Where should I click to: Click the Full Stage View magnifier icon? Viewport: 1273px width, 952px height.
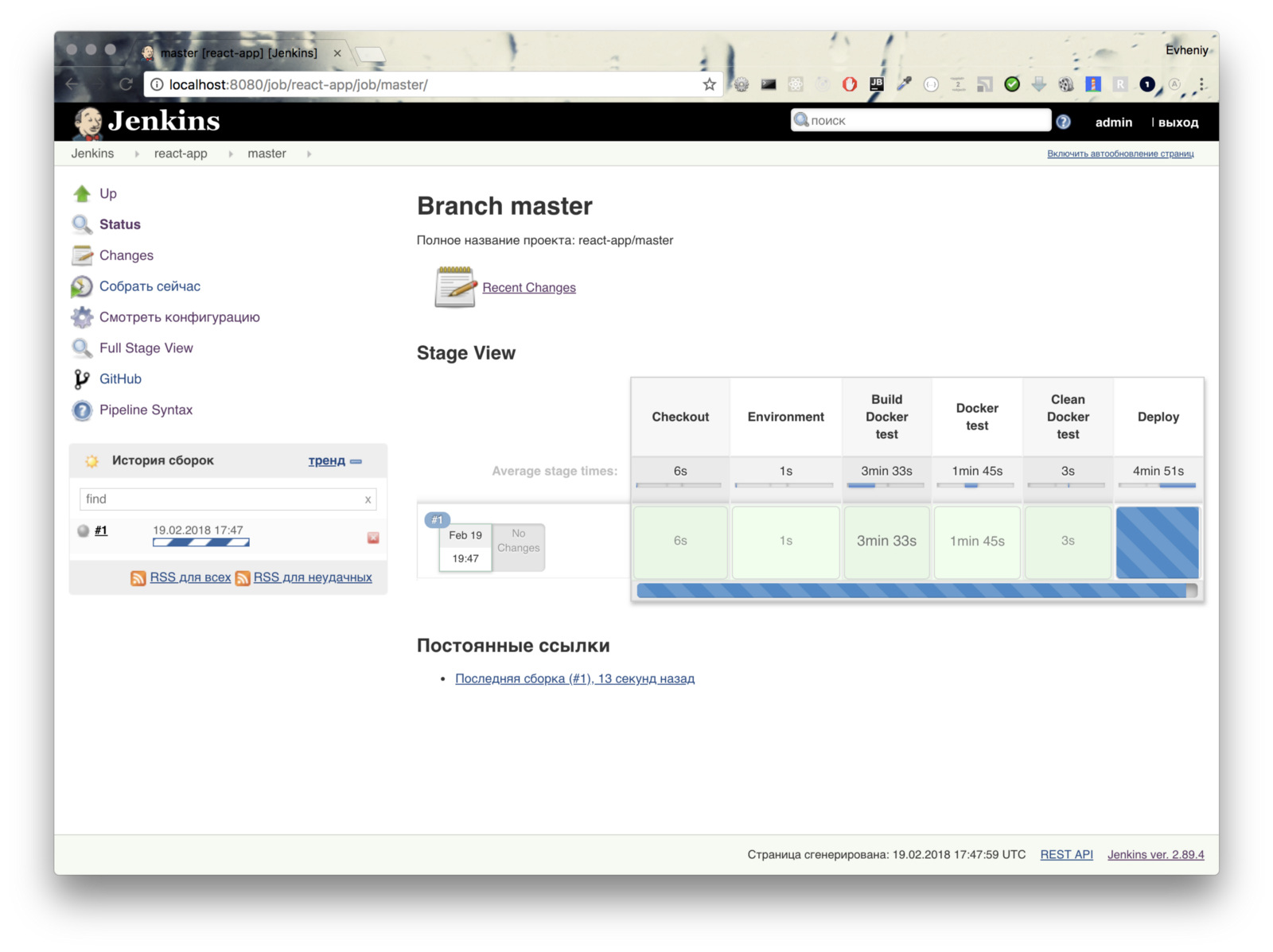point(82,348)
